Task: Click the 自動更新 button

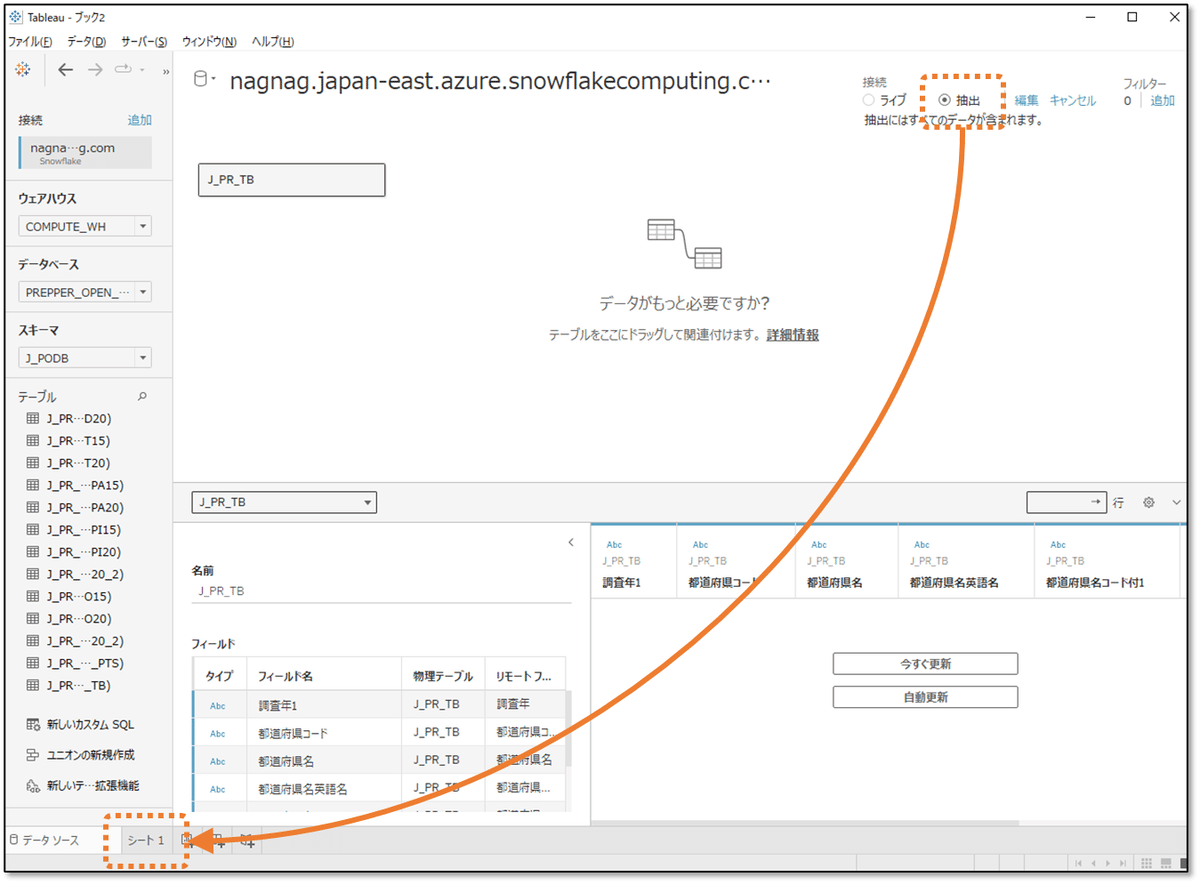Action: click(x=925, y=697)
